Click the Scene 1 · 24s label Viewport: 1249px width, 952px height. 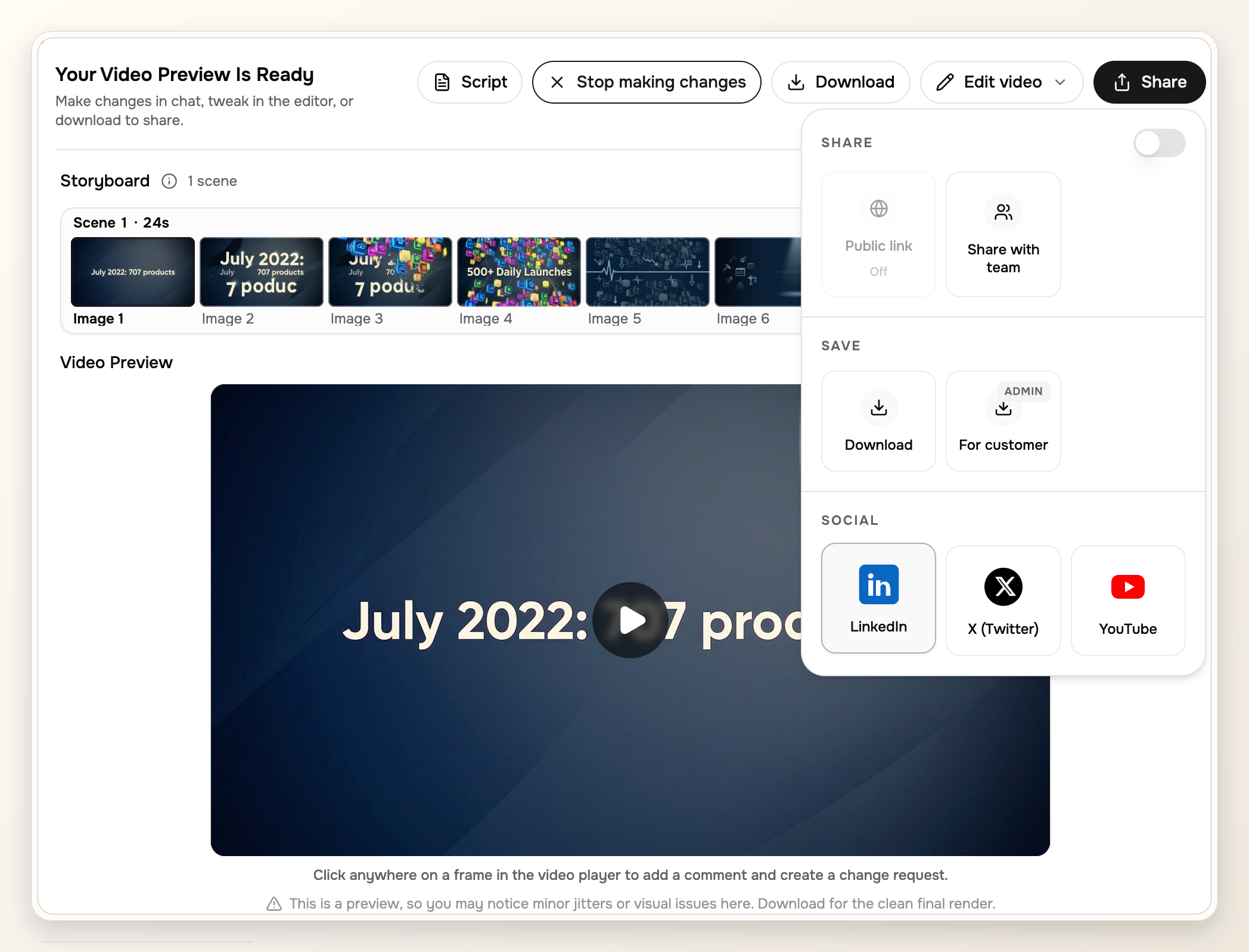[x=121, y=223]
